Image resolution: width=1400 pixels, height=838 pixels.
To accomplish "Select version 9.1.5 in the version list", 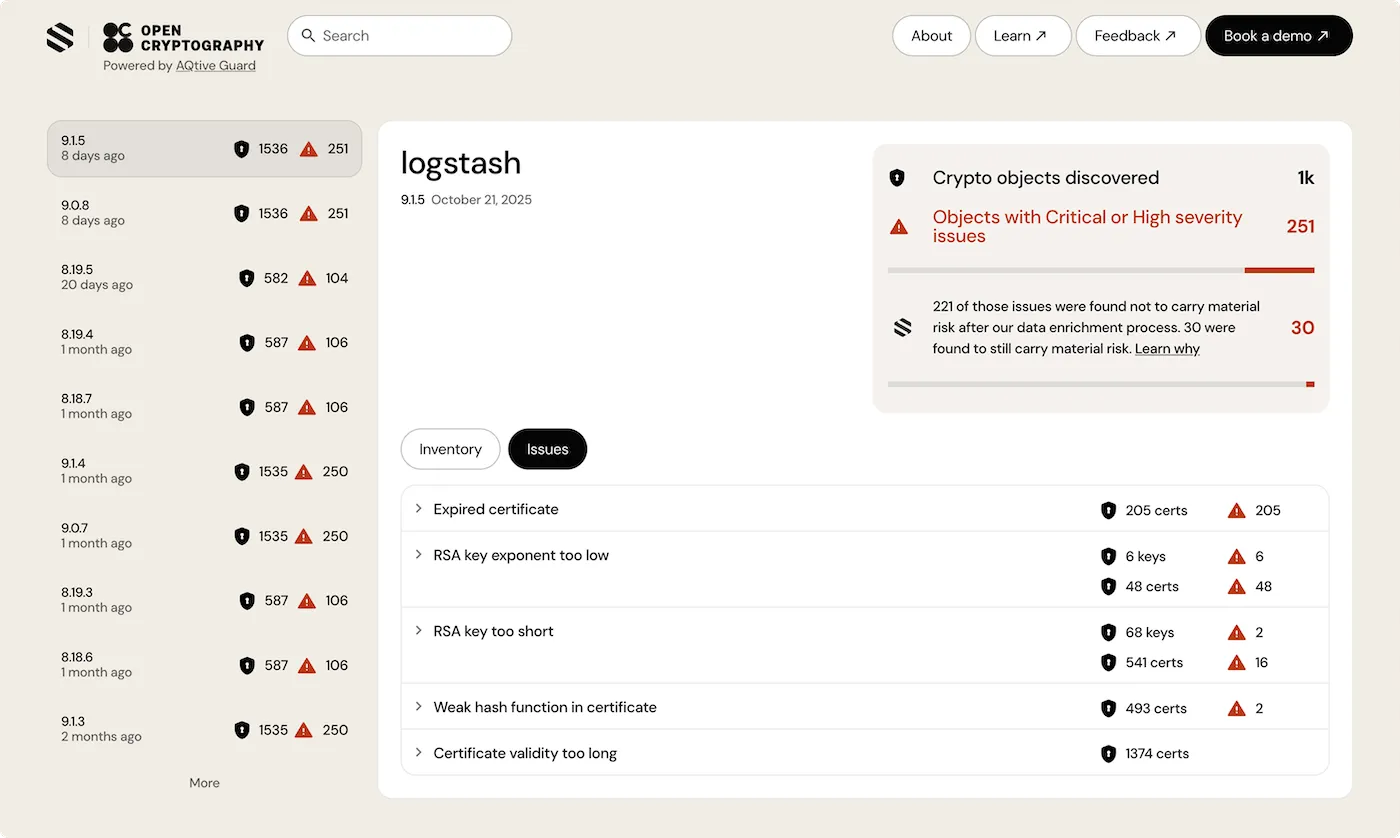I will tap(205, 149).
